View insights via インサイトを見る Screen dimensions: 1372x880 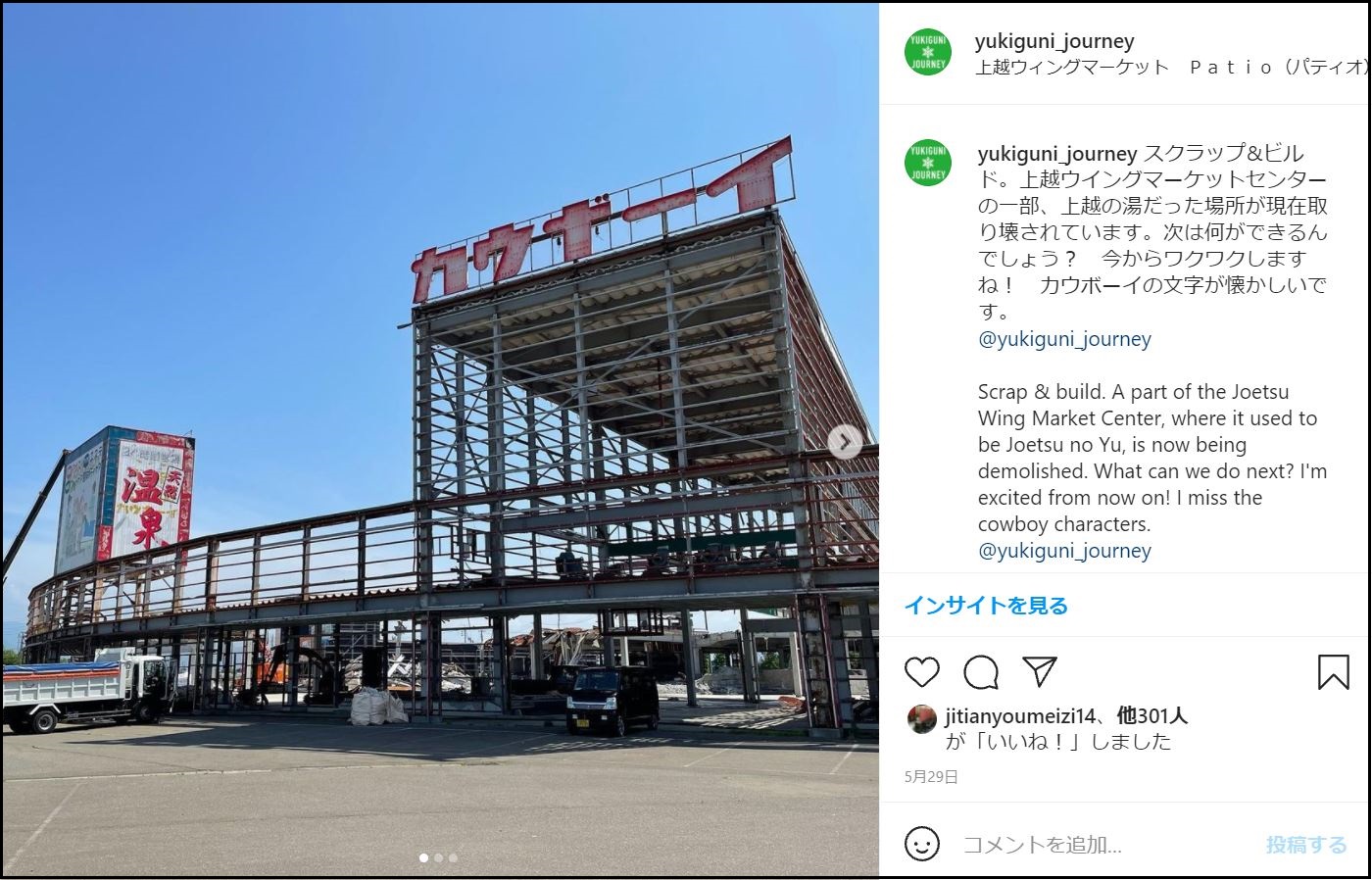pos(986,606)
